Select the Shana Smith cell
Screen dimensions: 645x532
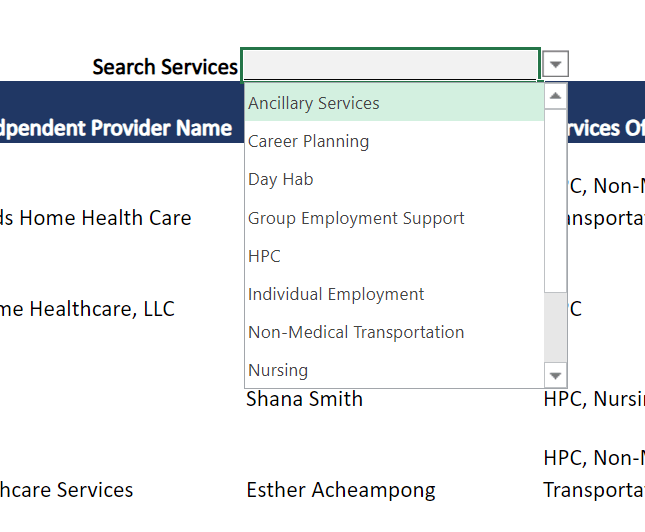[x=304, y=399]
